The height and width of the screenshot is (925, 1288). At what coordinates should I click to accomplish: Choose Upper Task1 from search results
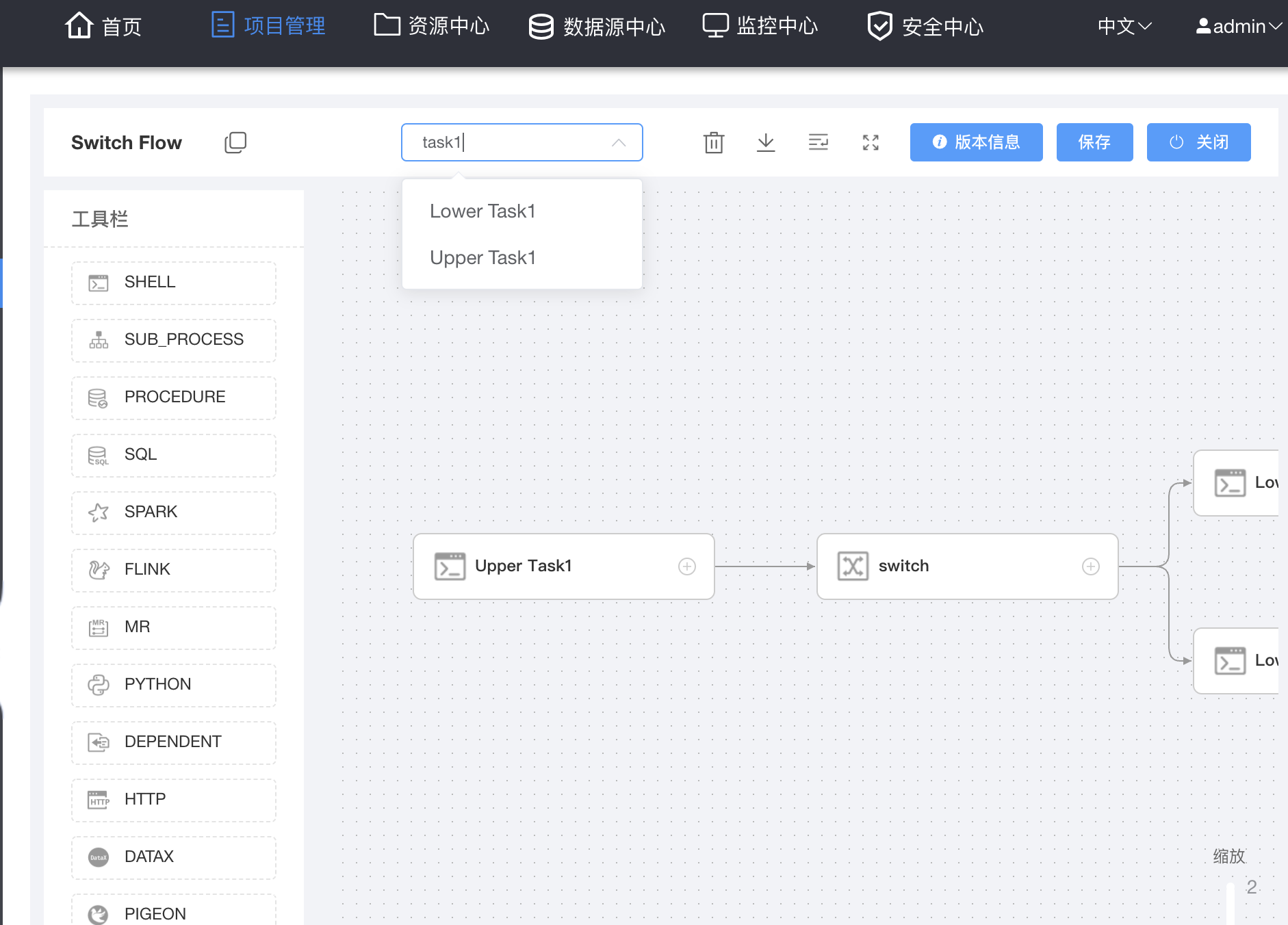coord(522,257)
